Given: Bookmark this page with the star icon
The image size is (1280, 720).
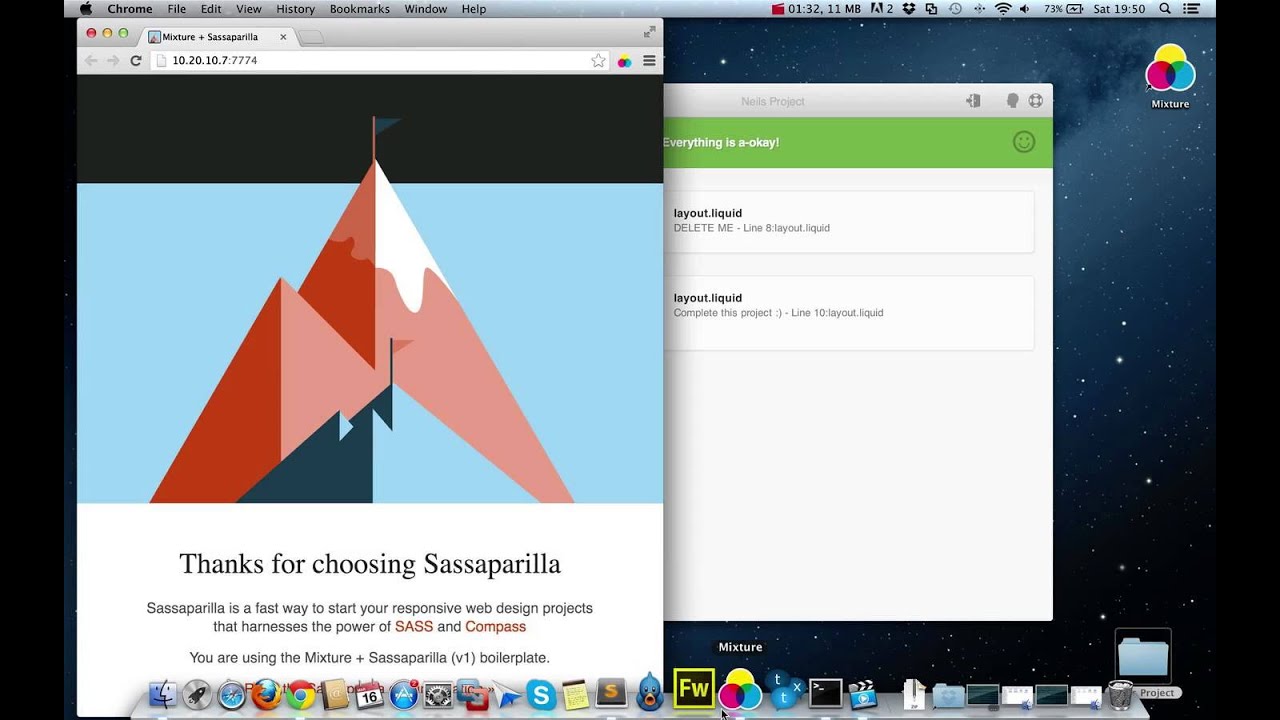Looking at the screenshot, I should 598,61.
